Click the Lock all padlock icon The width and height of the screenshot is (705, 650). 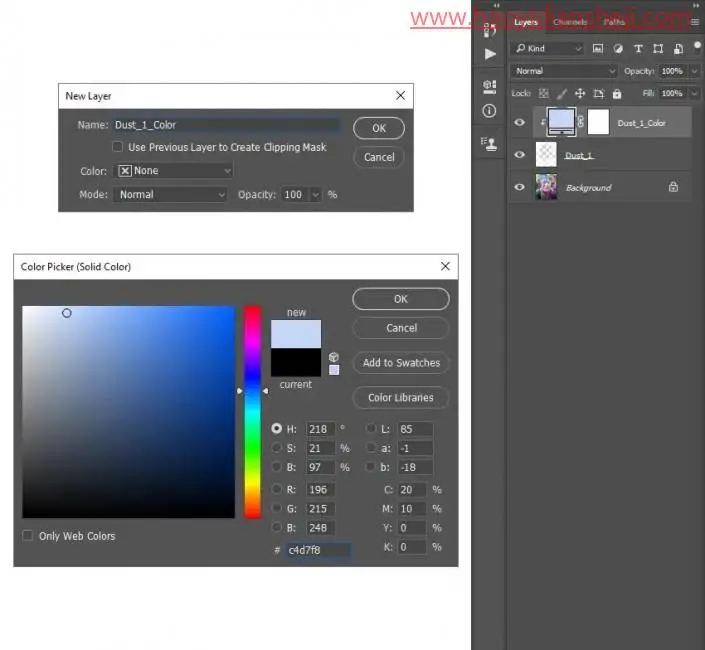pyautogui.click(x=617, y=93)
